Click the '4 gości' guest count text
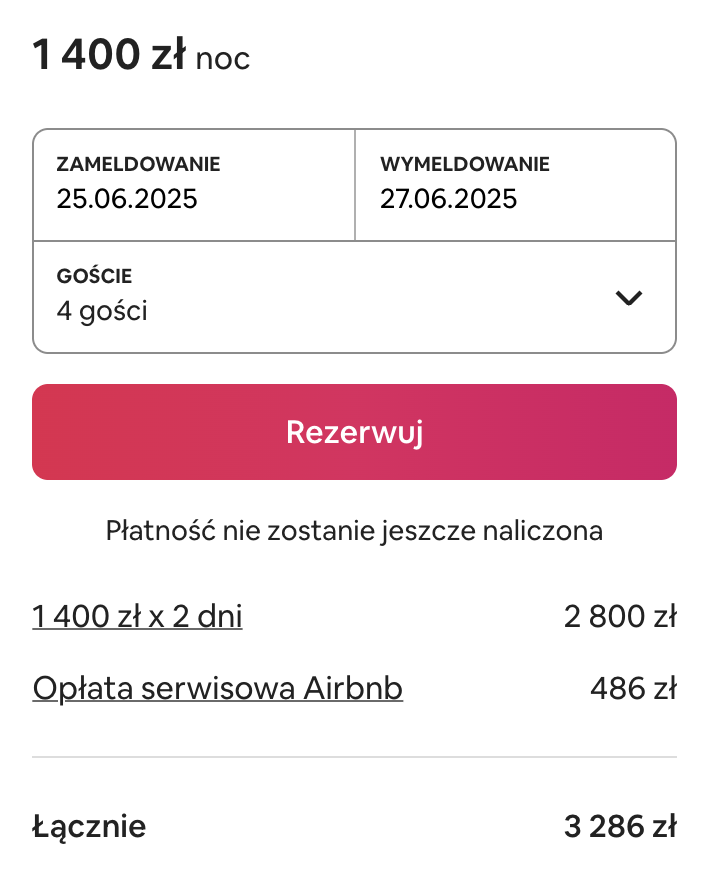The height and width of the screenshot is (880, 708). pos(102,311)
